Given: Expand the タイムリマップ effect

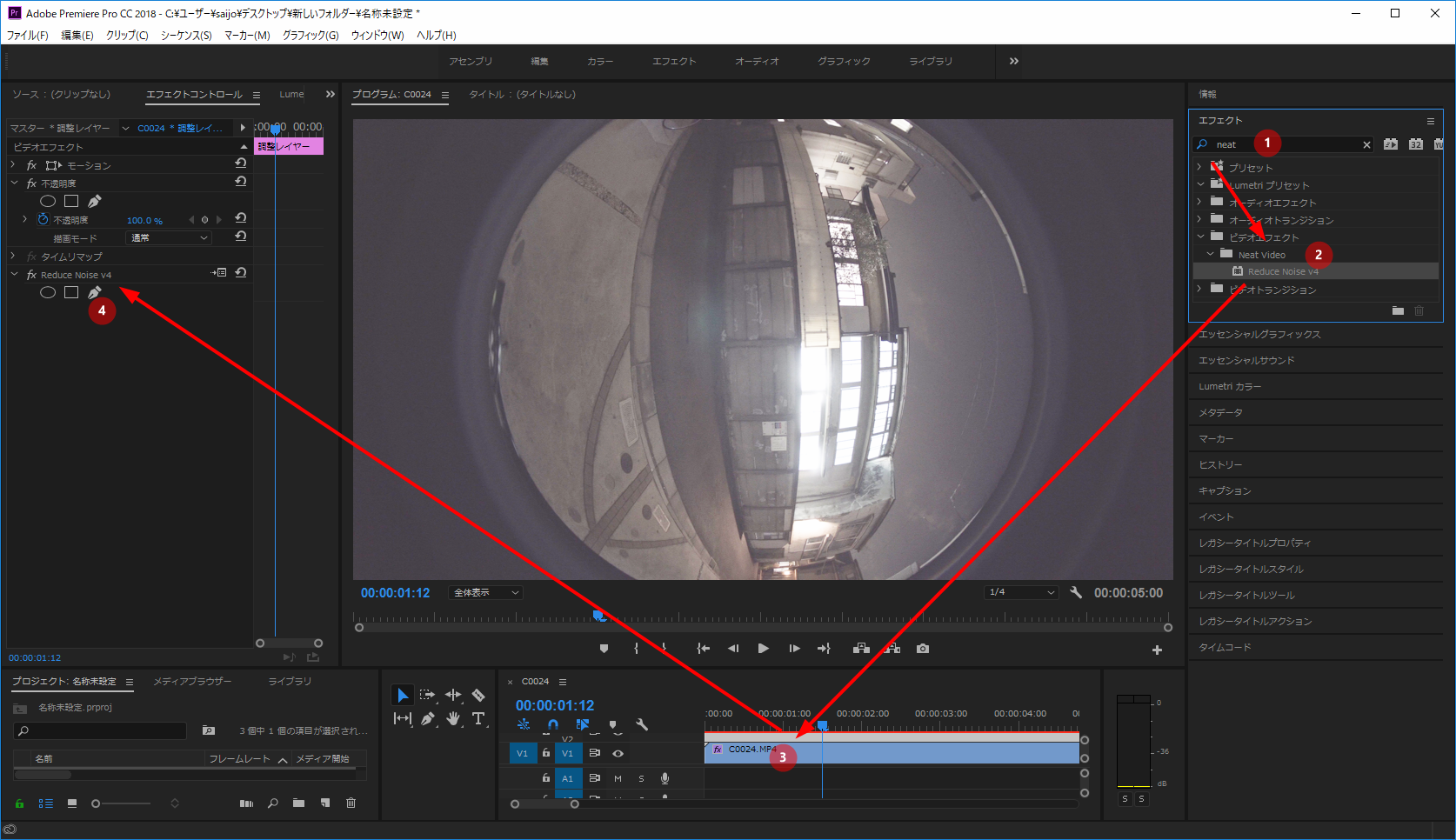Looking at the screenshot, I should click(13, 256).
